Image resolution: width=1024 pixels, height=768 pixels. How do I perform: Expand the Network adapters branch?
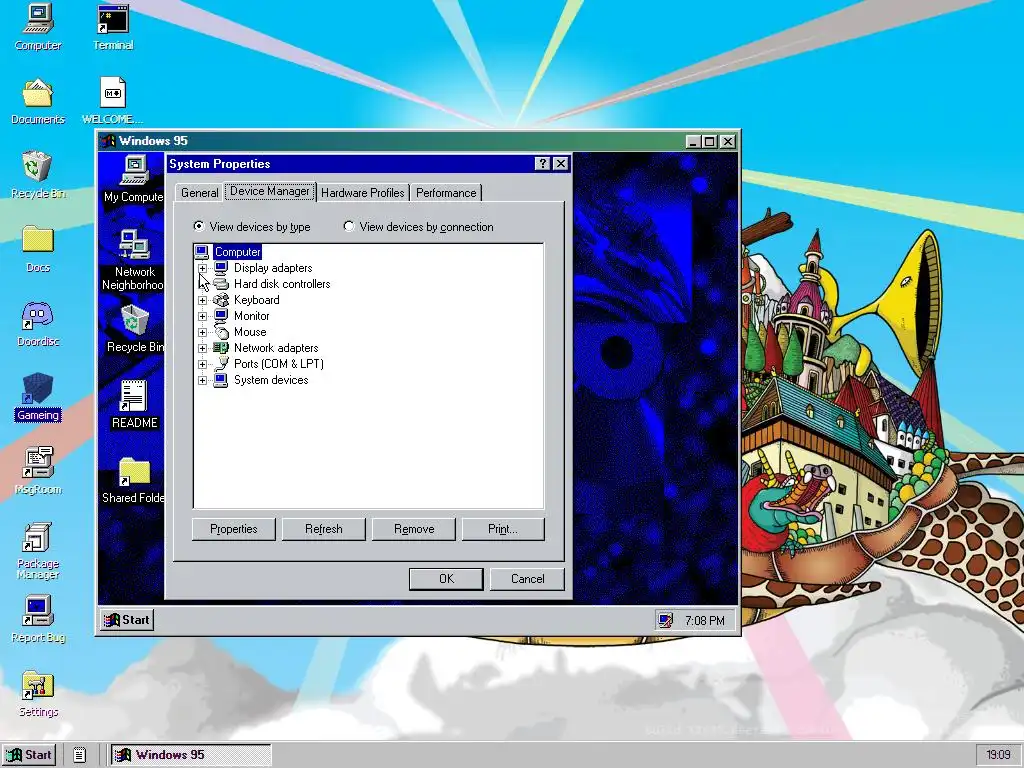point(202,348)
